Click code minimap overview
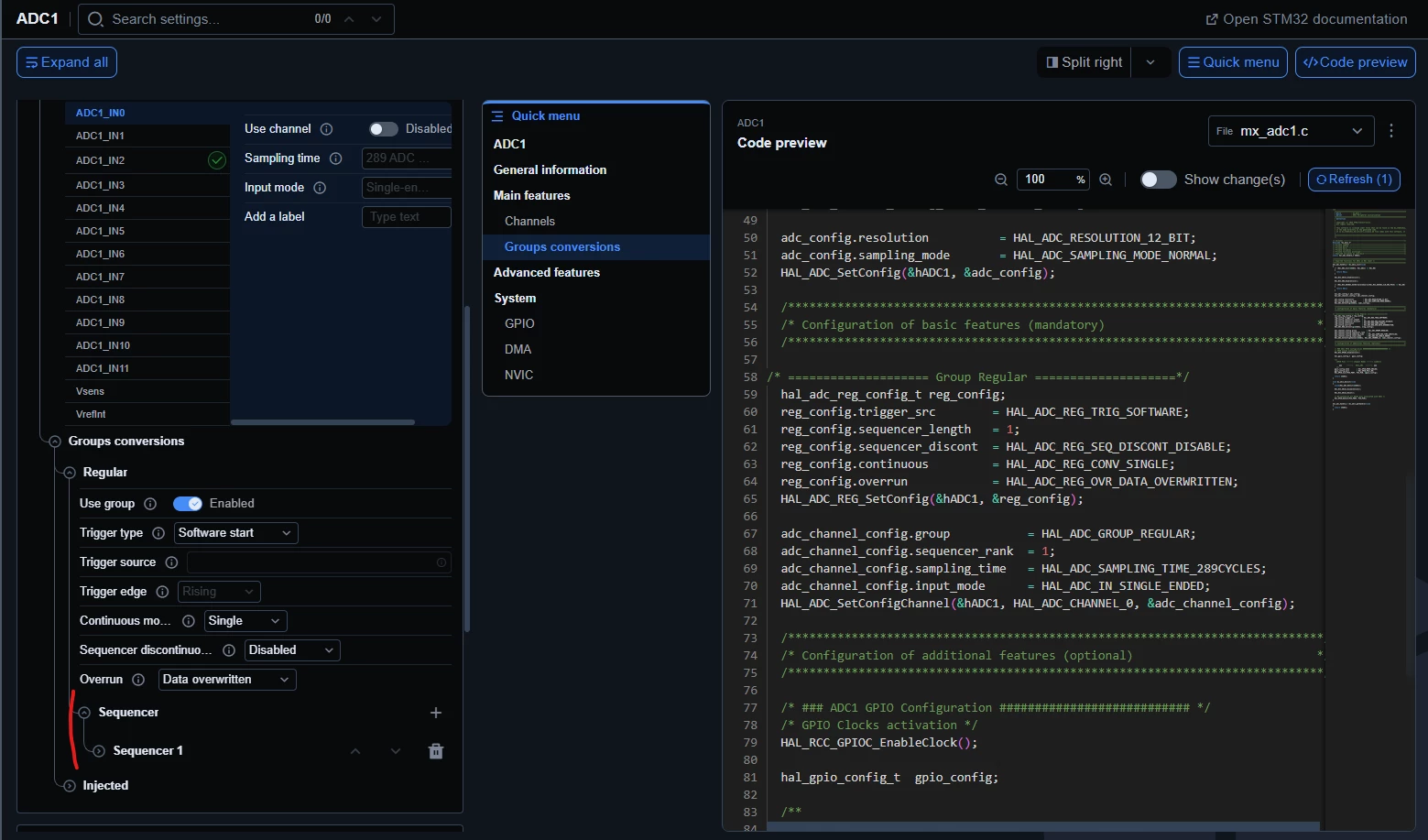The height and width of the screenshot is (840, 1428). click(x=1369, y=311)
